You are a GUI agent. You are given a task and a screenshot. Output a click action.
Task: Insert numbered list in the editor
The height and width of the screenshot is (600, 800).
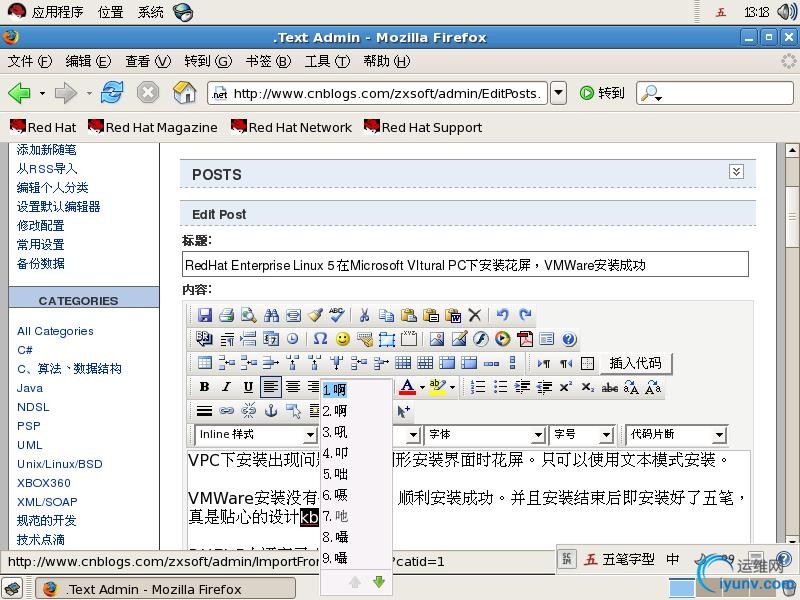click(x=478, y=387)
